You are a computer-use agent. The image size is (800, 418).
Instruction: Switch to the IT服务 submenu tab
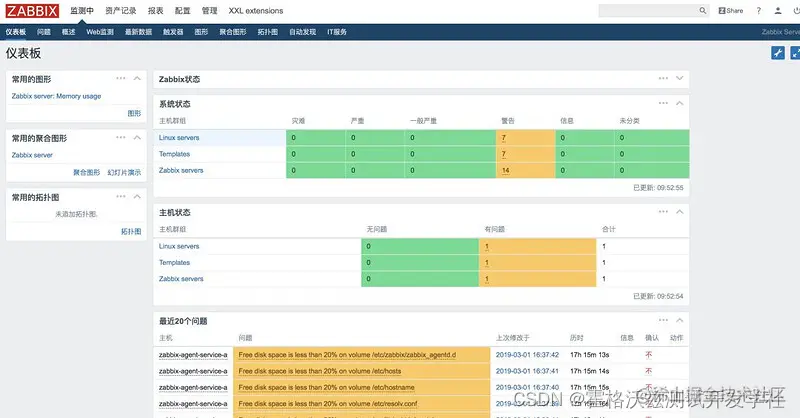click(x=337, y=32)
